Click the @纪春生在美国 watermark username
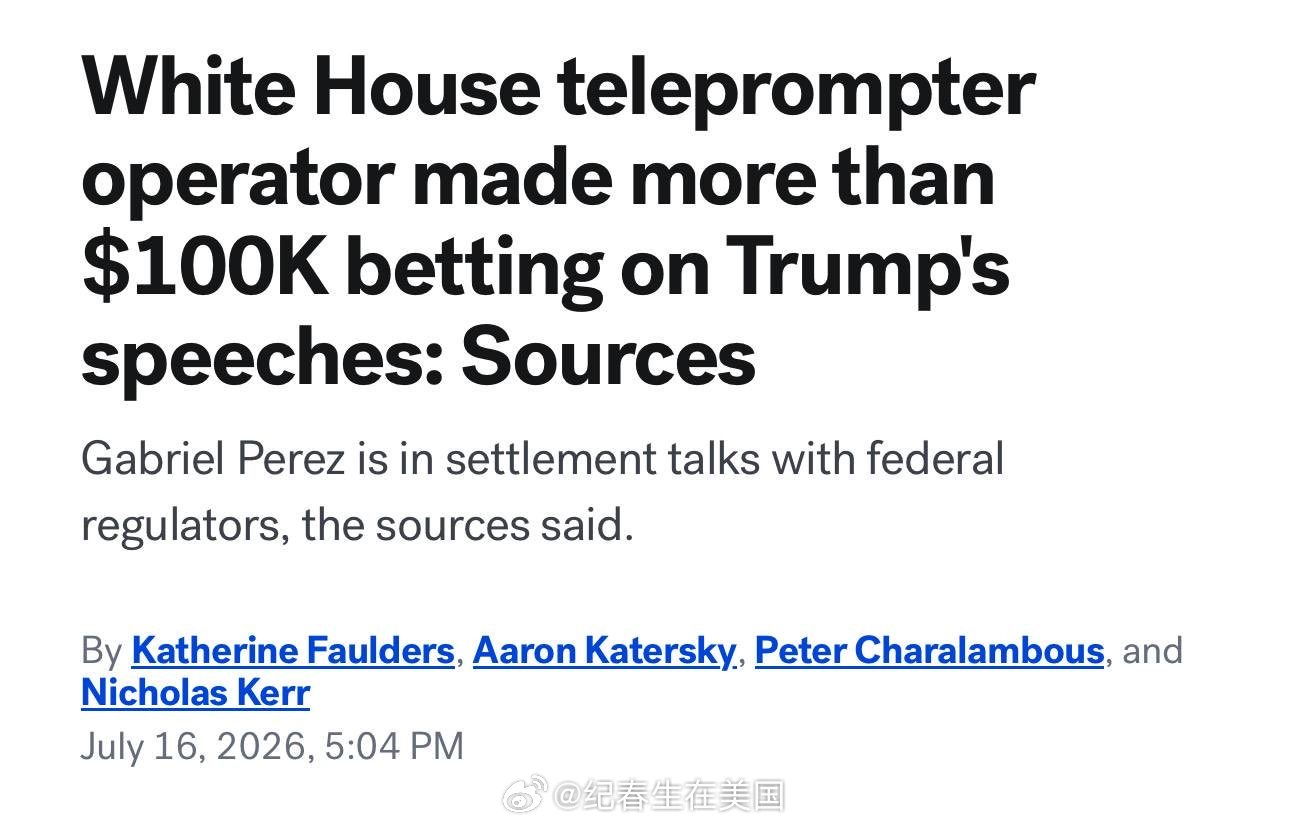The image size is (1290, 826). [669, 796]
